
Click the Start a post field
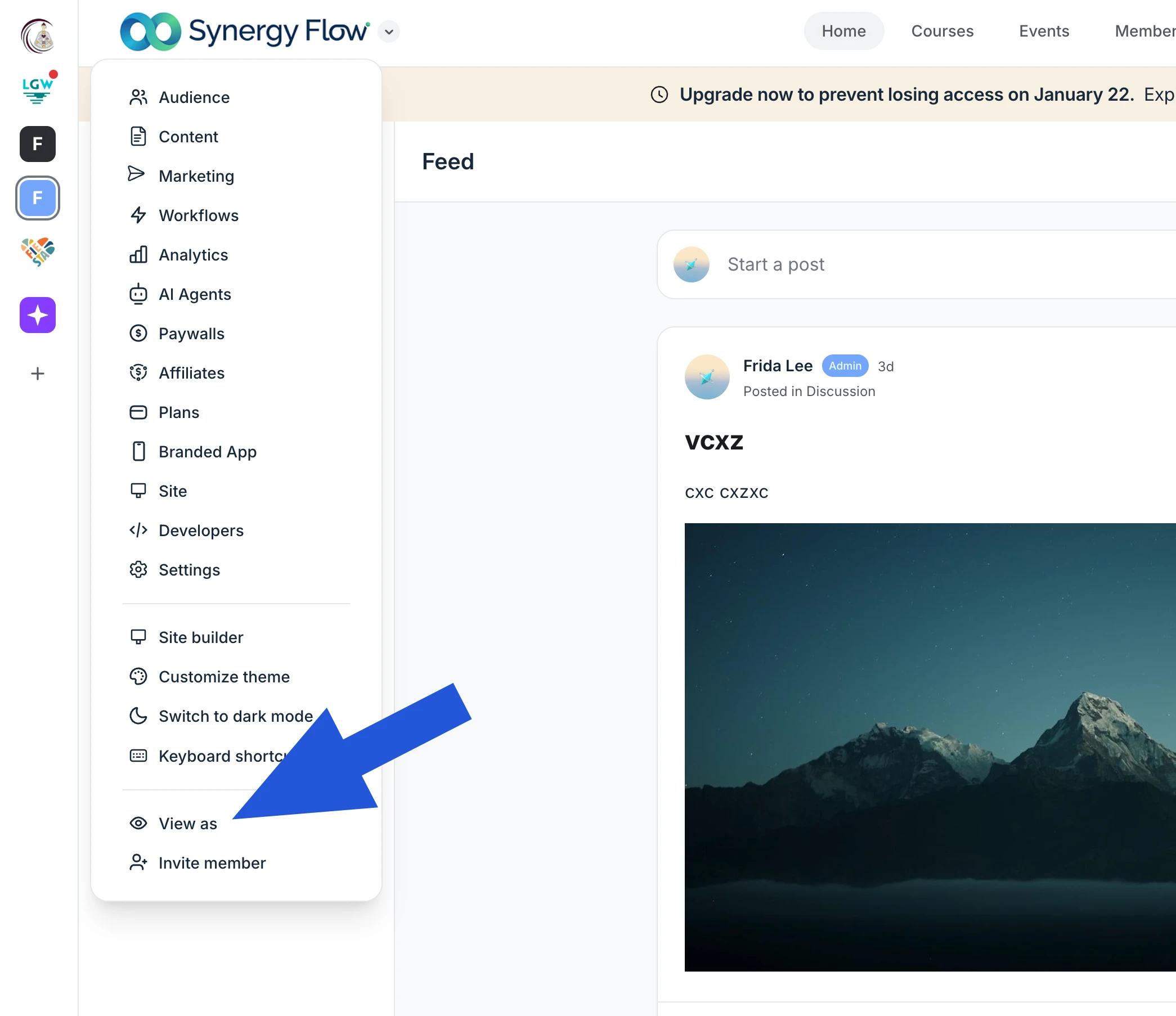point(775,264)
